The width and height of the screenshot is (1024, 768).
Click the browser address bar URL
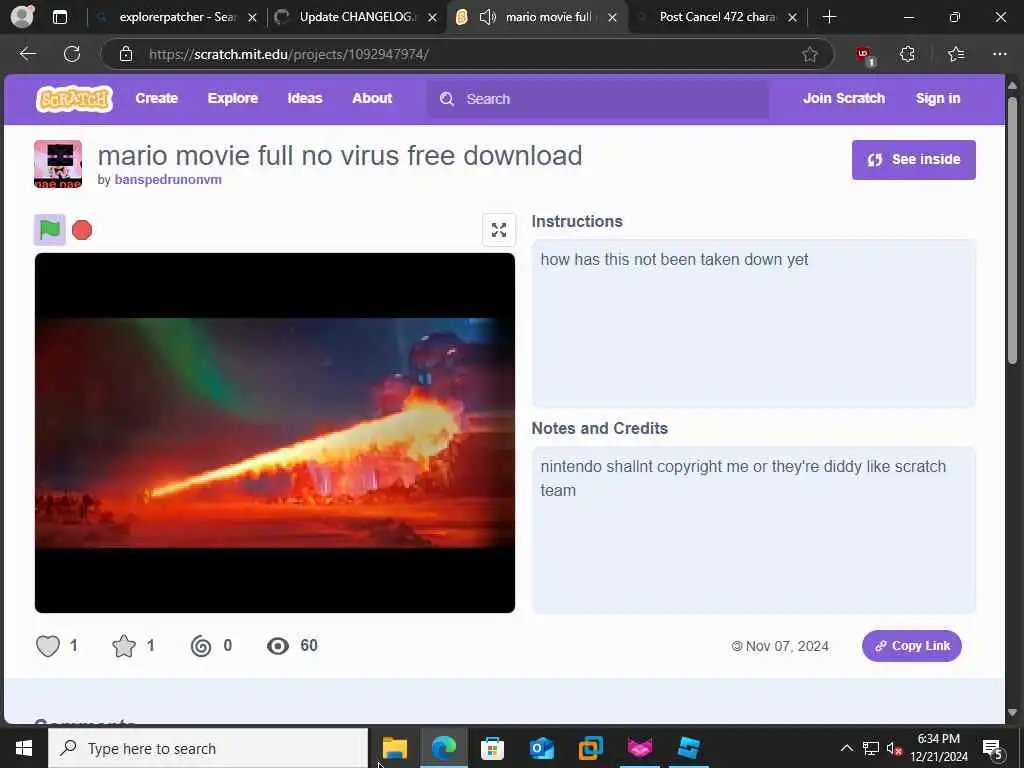[x=289, y=54]
